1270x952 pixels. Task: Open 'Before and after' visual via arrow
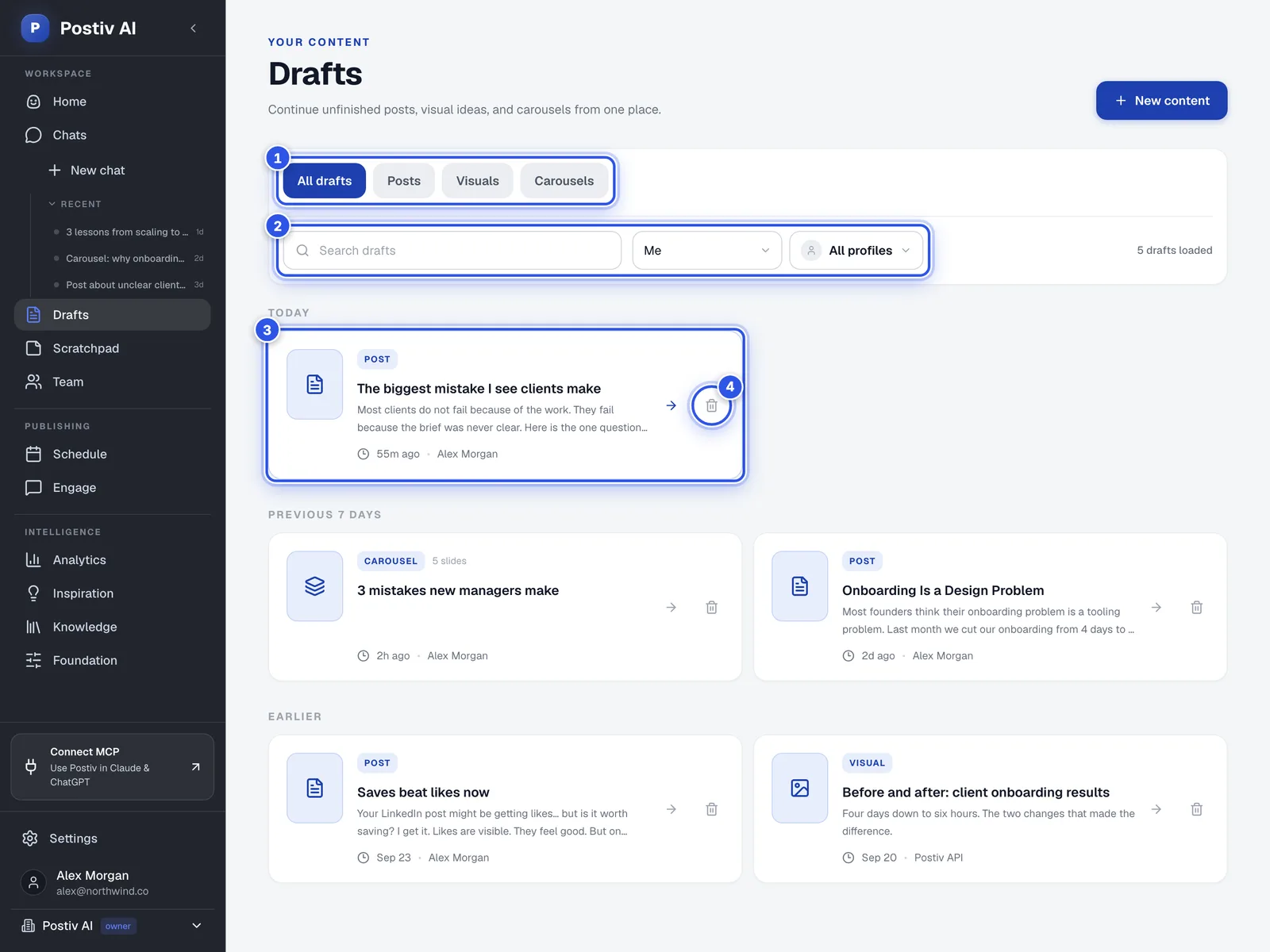(x=1156, y=809)
